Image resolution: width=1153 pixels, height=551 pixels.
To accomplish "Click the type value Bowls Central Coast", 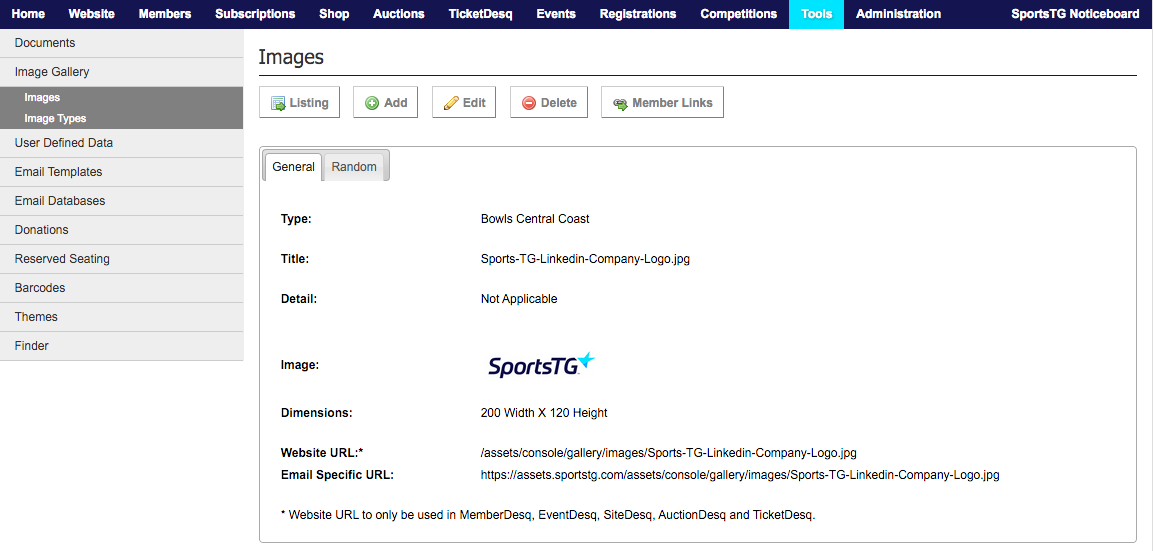I will tap(535, 218).
